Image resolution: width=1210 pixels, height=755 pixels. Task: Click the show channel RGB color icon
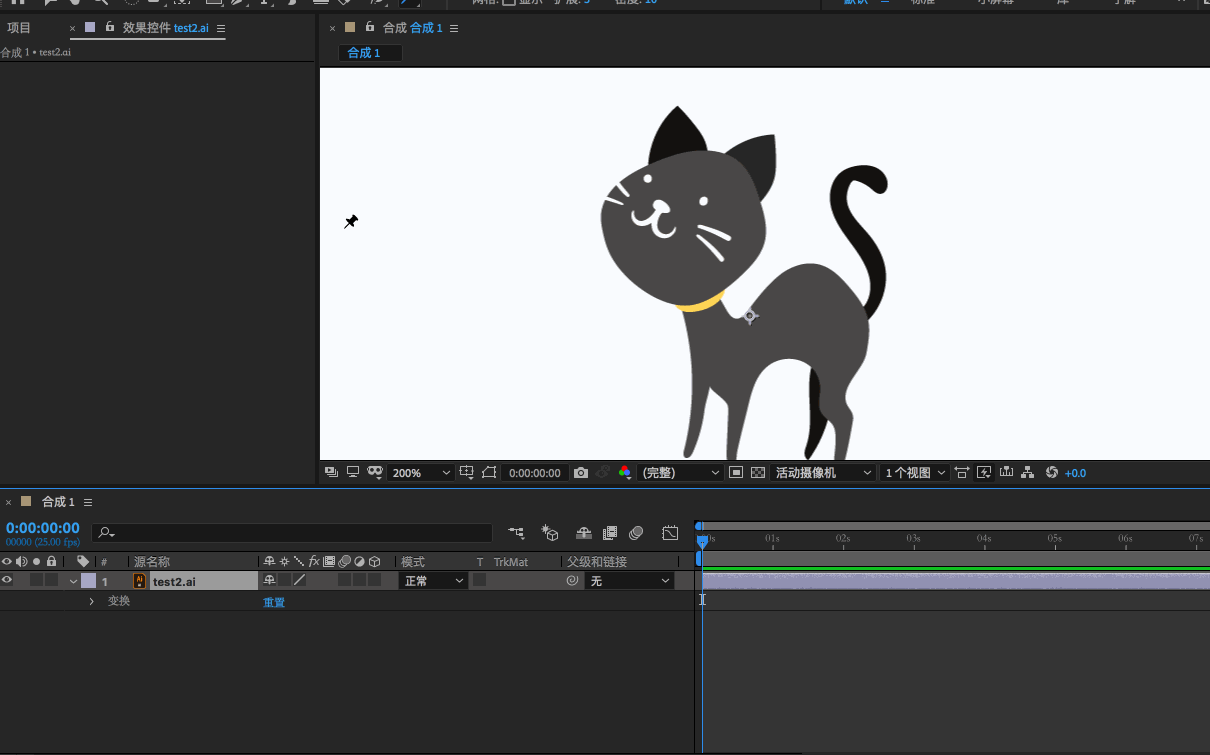point(625,473)
